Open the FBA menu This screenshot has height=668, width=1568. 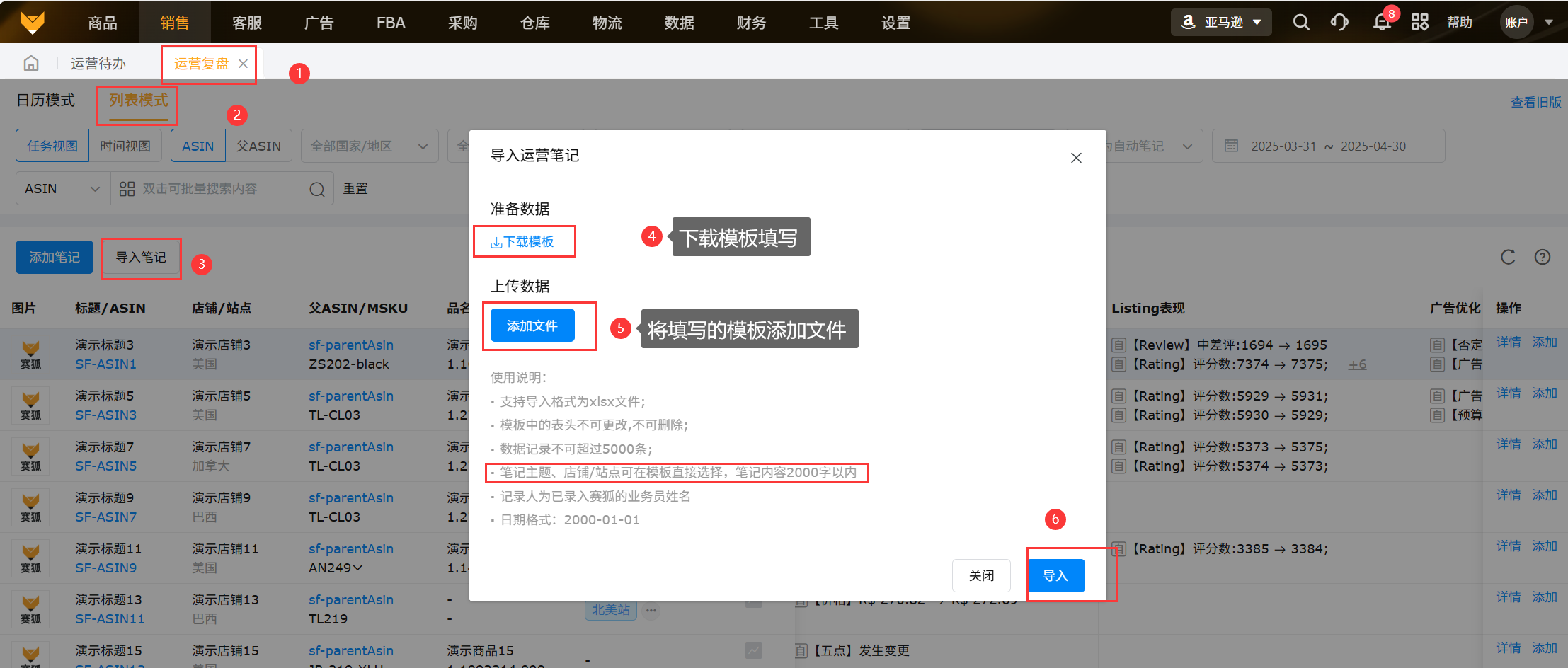click(391, 23)
